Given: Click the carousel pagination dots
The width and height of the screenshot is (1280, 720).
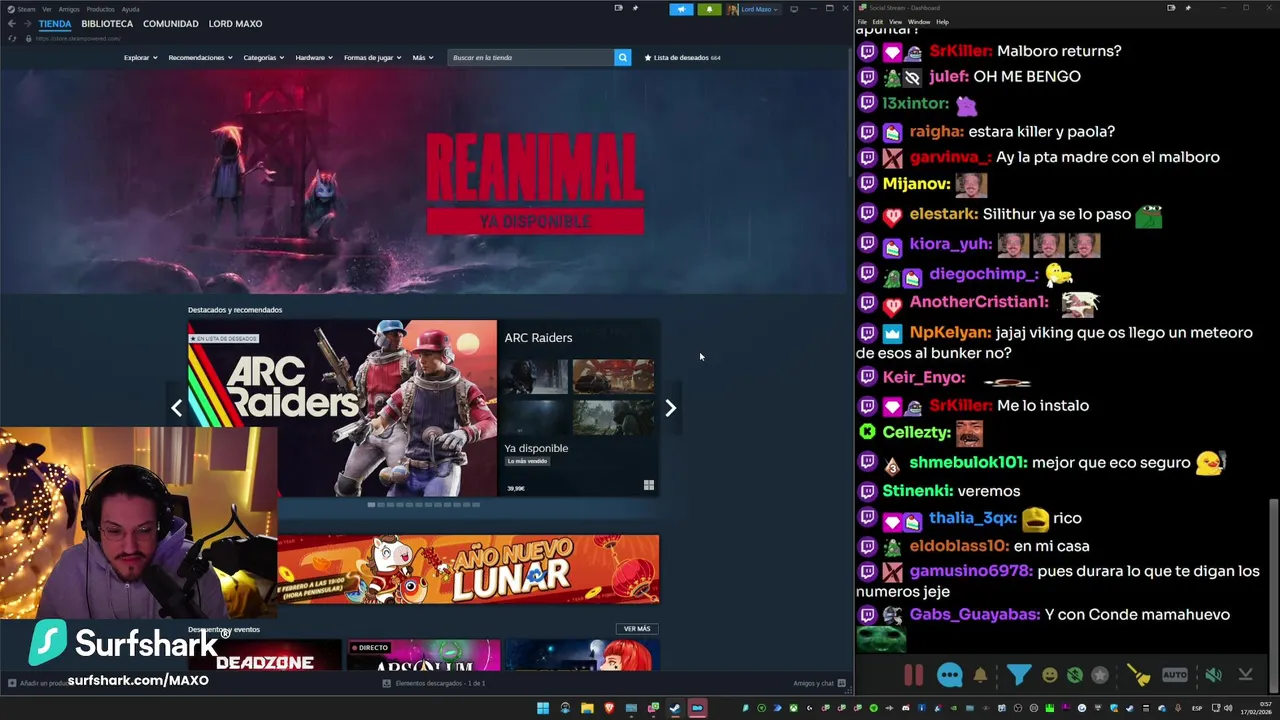Looking at the screenshot, I should click(424, 505).
